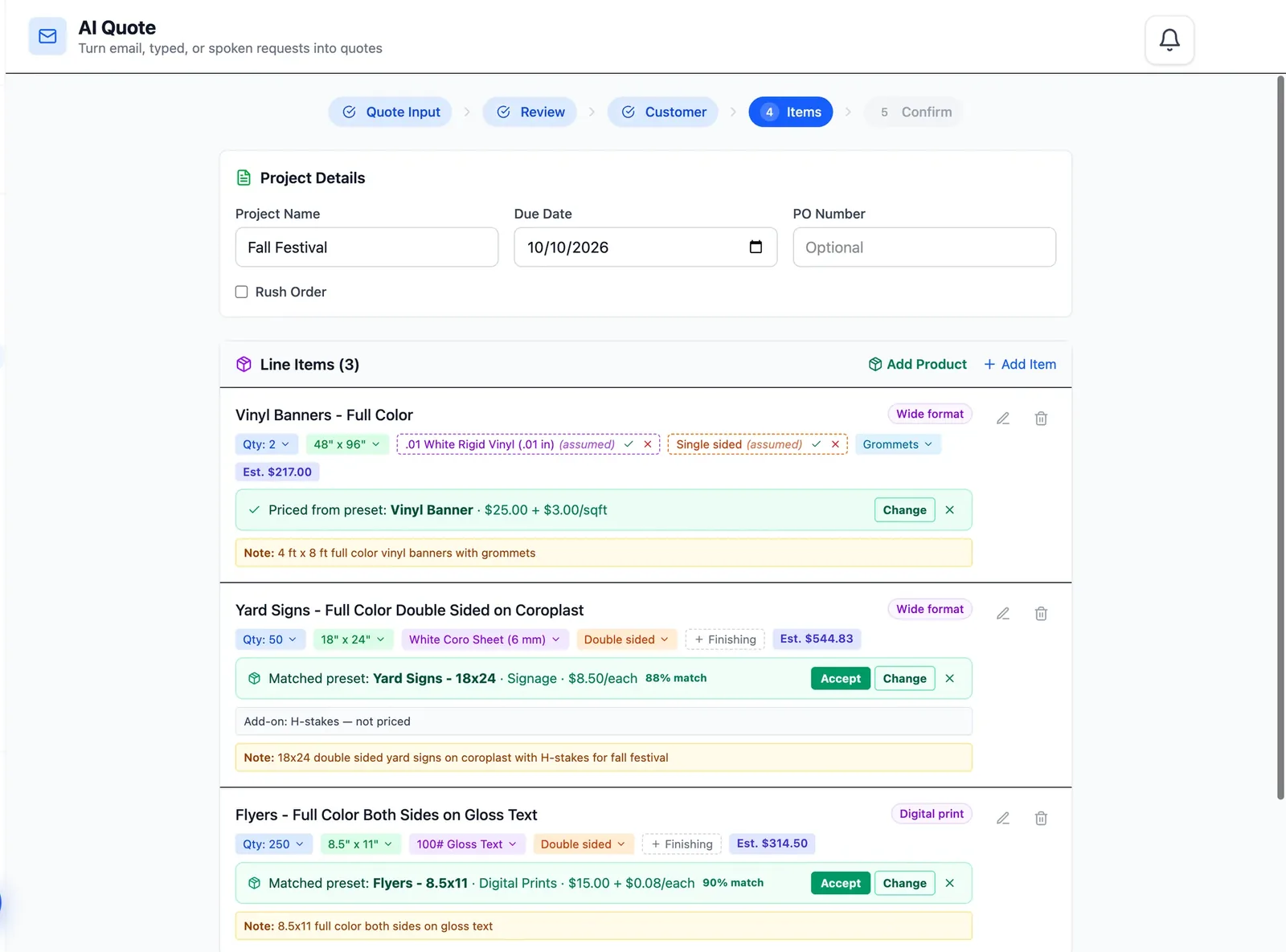Change the Vinyl Banner preset
1286x952 pixels.
(x=905, y=510)
